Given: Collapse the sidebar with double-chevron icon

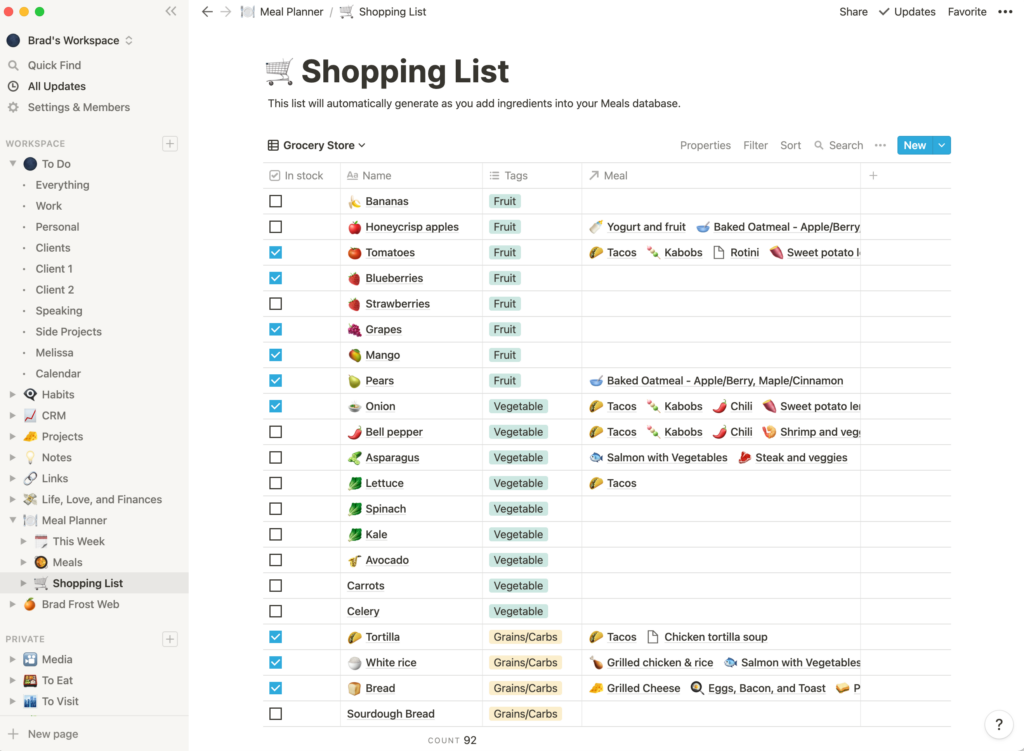Looking at the screenshot, I should click(x=171, y=11).
